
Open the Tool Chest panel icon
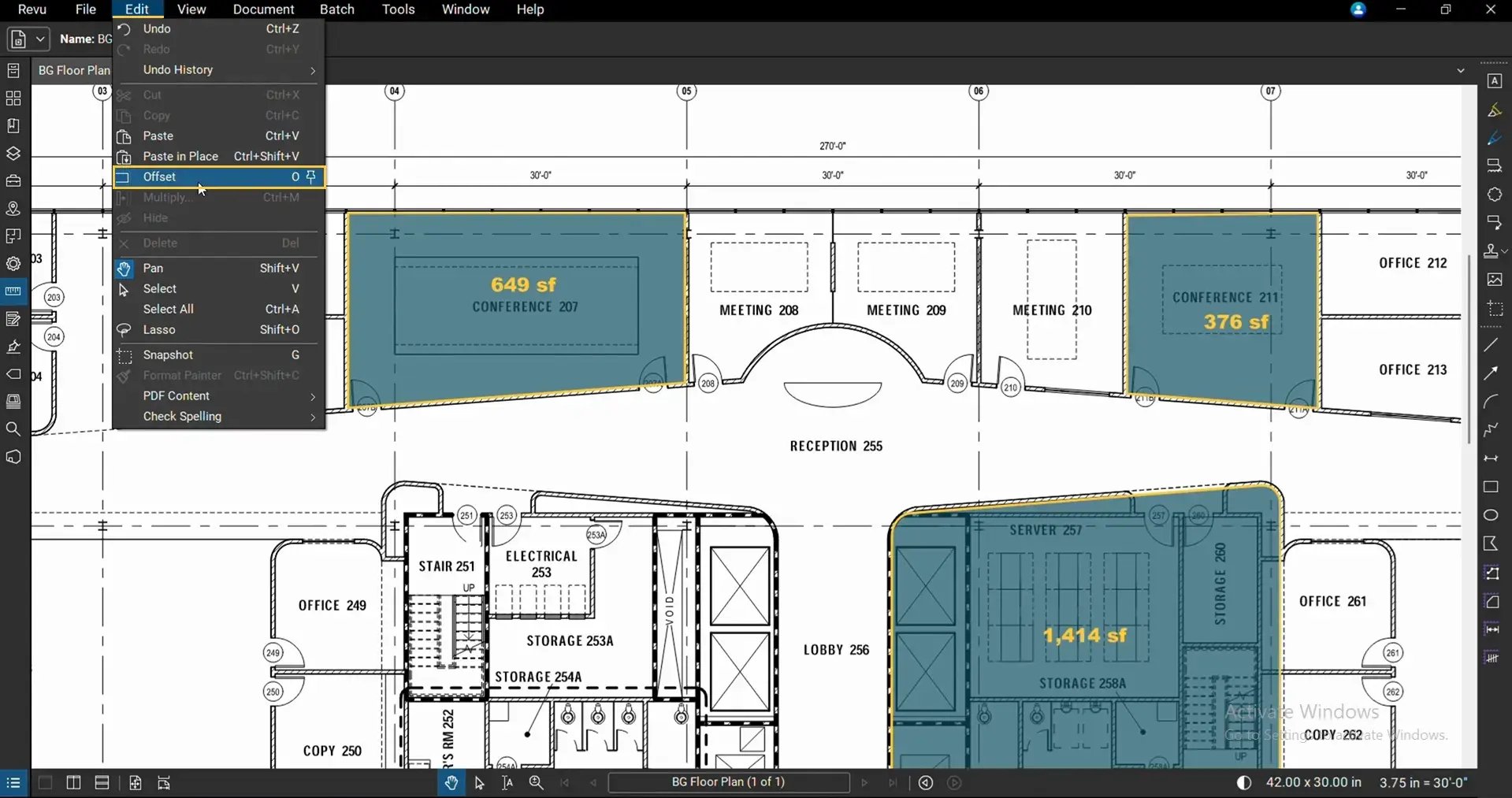tap(13, 181)
